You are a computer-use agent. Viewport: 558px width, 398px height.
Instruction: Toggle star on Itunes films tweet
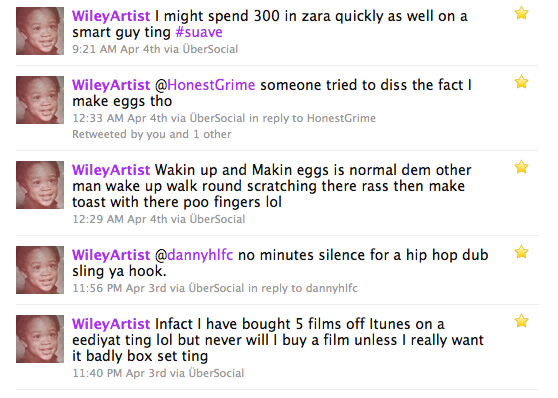coord(521,321)
